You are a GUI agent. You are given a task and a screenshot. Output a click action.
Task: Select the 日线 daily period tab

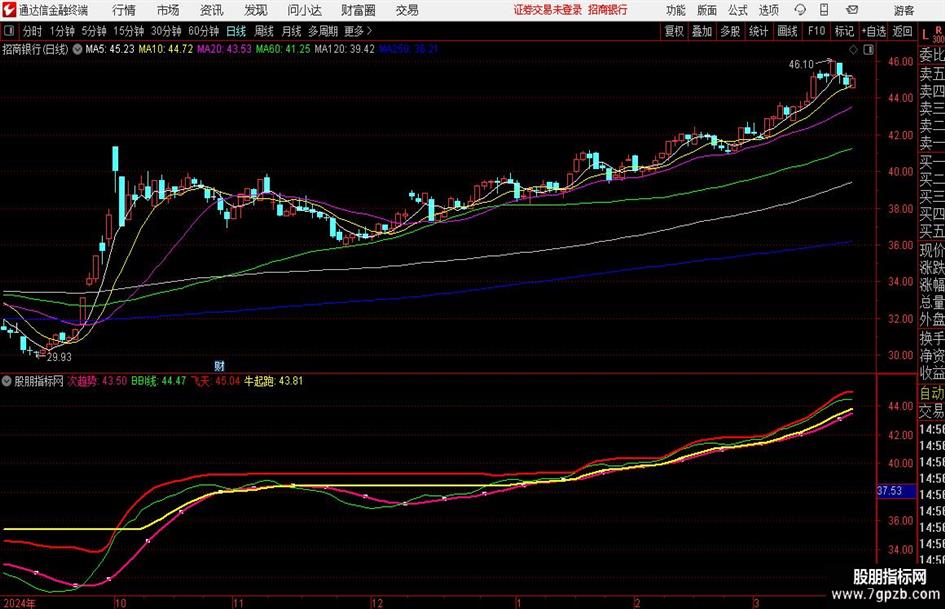point(236,31)
